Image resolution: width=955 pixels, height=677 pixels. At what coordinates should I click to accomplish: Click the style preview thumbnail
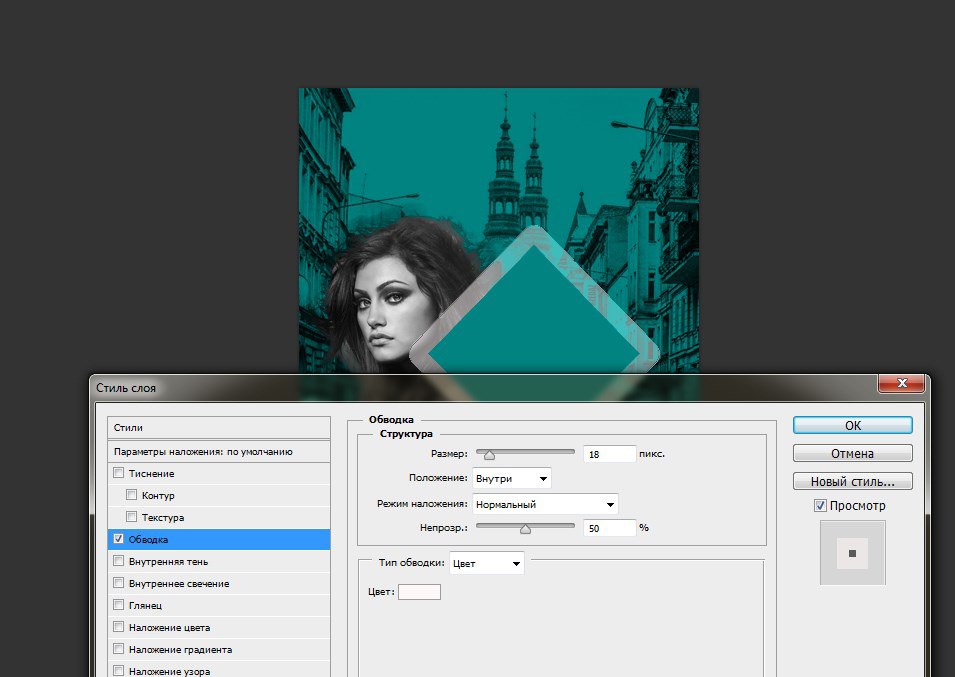click(852, 553)
